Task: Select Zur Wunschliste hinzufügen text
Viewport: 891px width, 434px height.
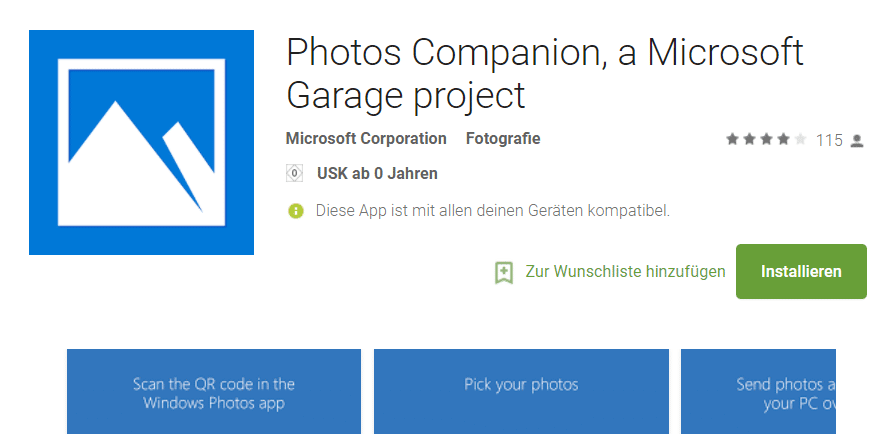Action: pyautogui.click(x=625, y=272)
